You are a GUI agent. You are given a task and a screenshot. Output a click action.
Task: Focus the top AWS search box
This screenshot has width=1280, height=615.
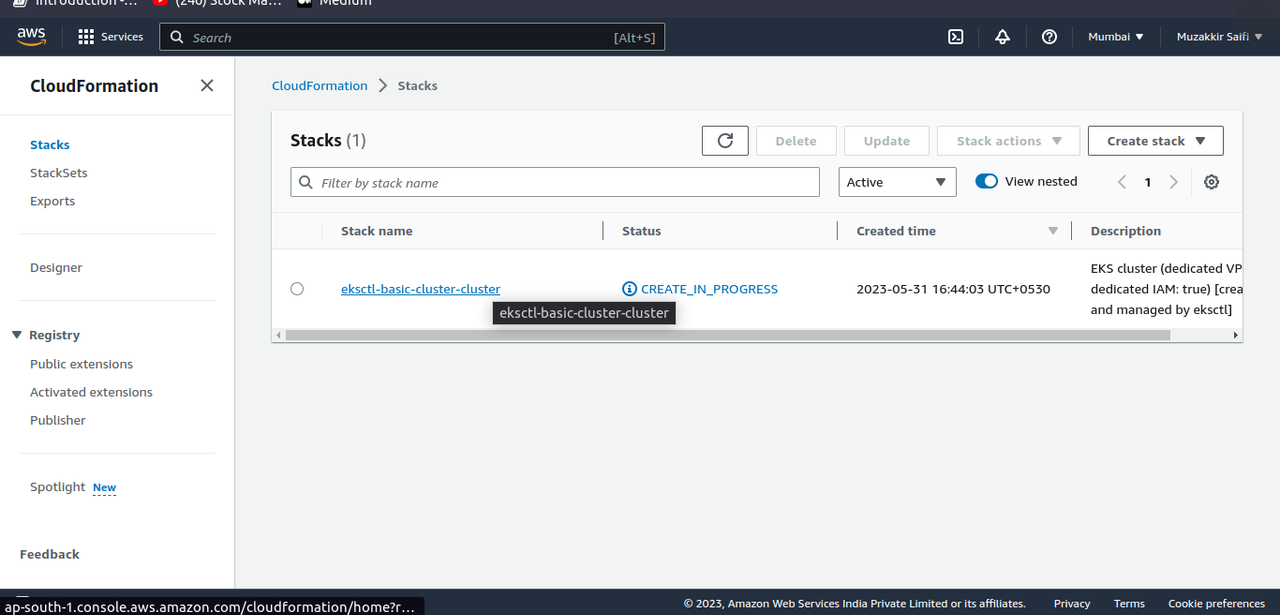412,37
